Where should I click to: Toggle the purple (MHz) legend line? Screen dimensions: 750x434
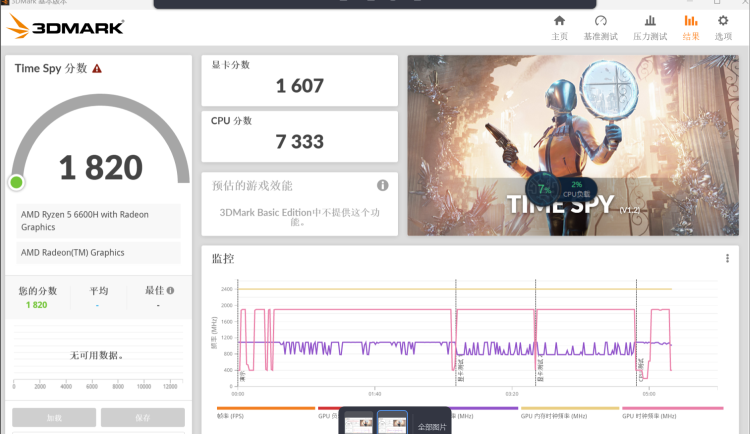click(x=484, y=412)
